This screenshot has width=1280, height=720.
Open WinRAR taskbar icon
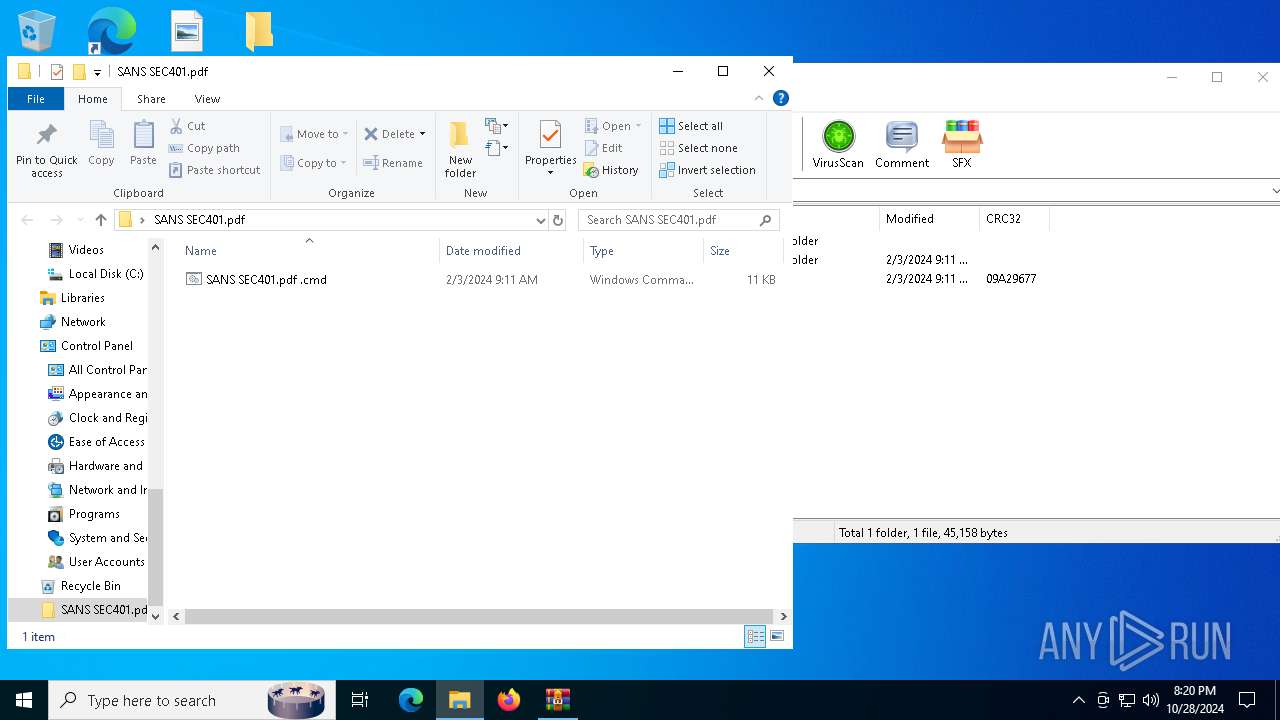[557, 700]
